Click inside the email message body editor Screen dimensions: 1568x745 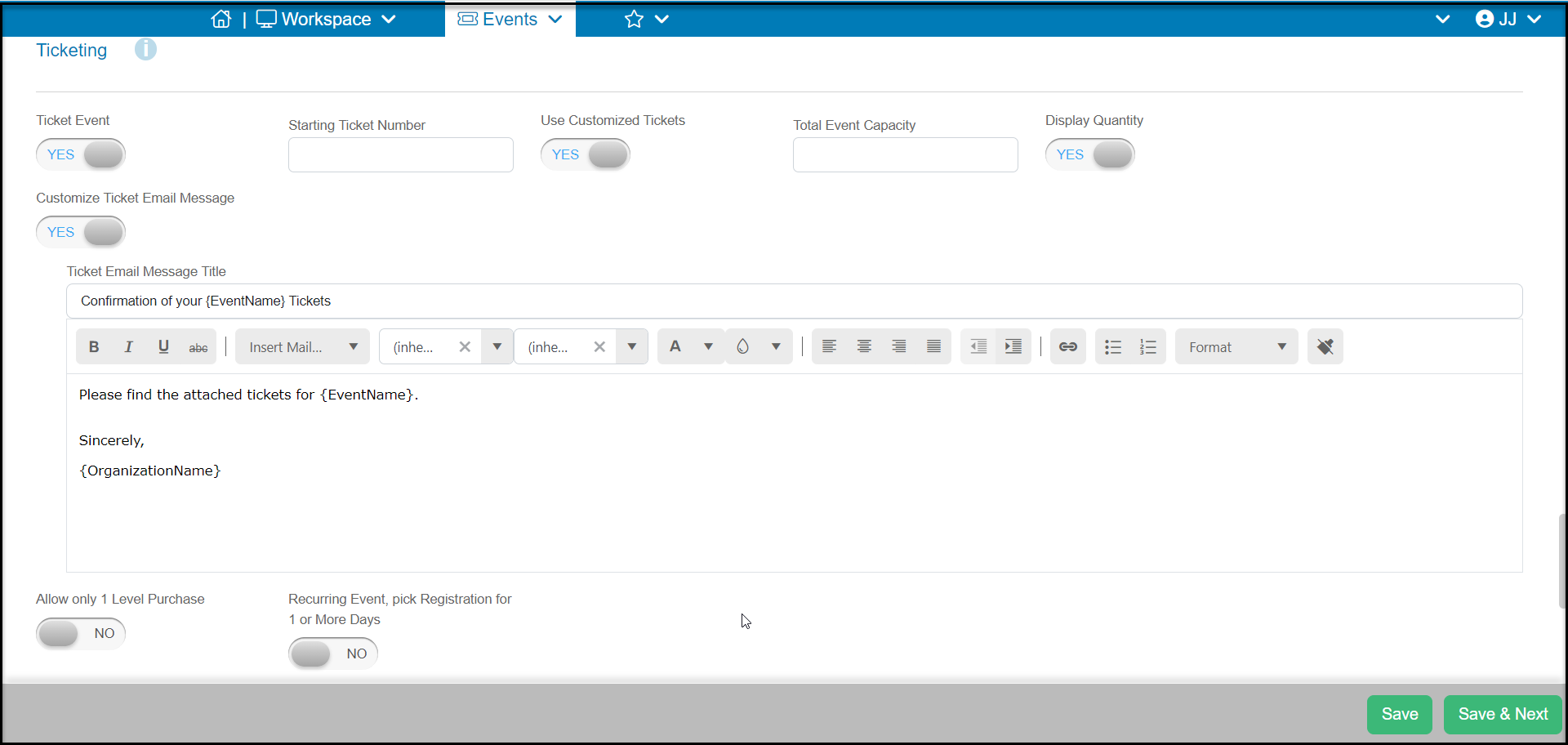(x=794, y=472)
